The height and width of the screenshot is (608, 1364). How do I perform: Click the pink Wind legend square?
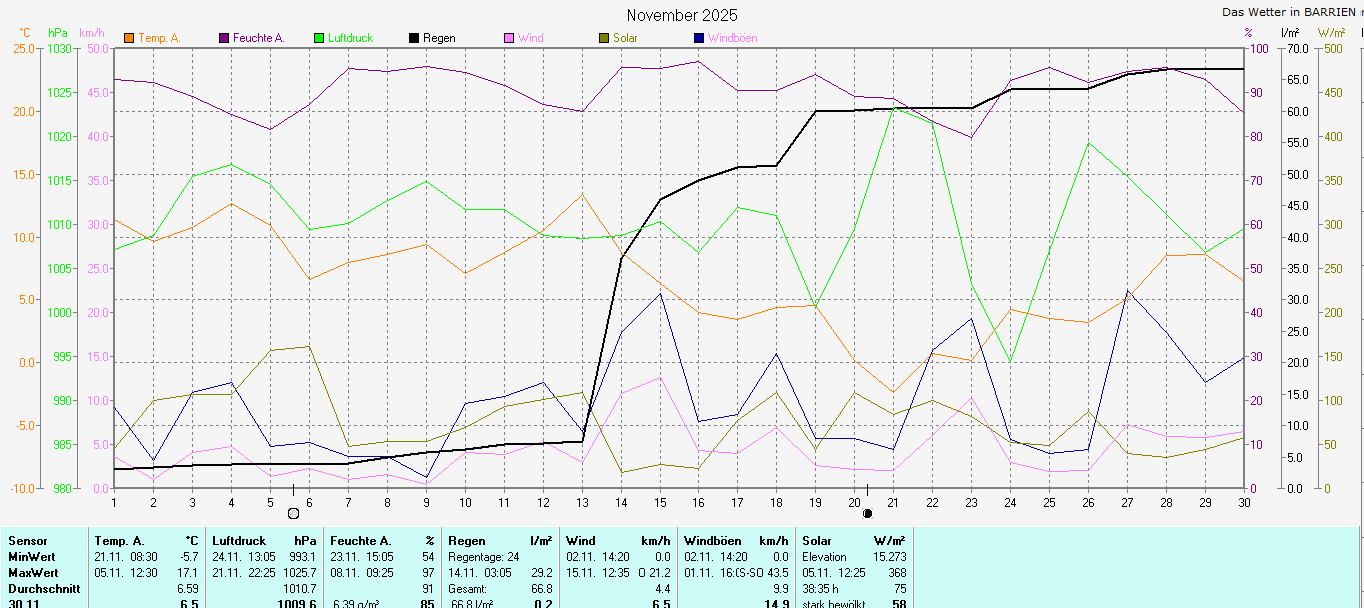point(509,38)
